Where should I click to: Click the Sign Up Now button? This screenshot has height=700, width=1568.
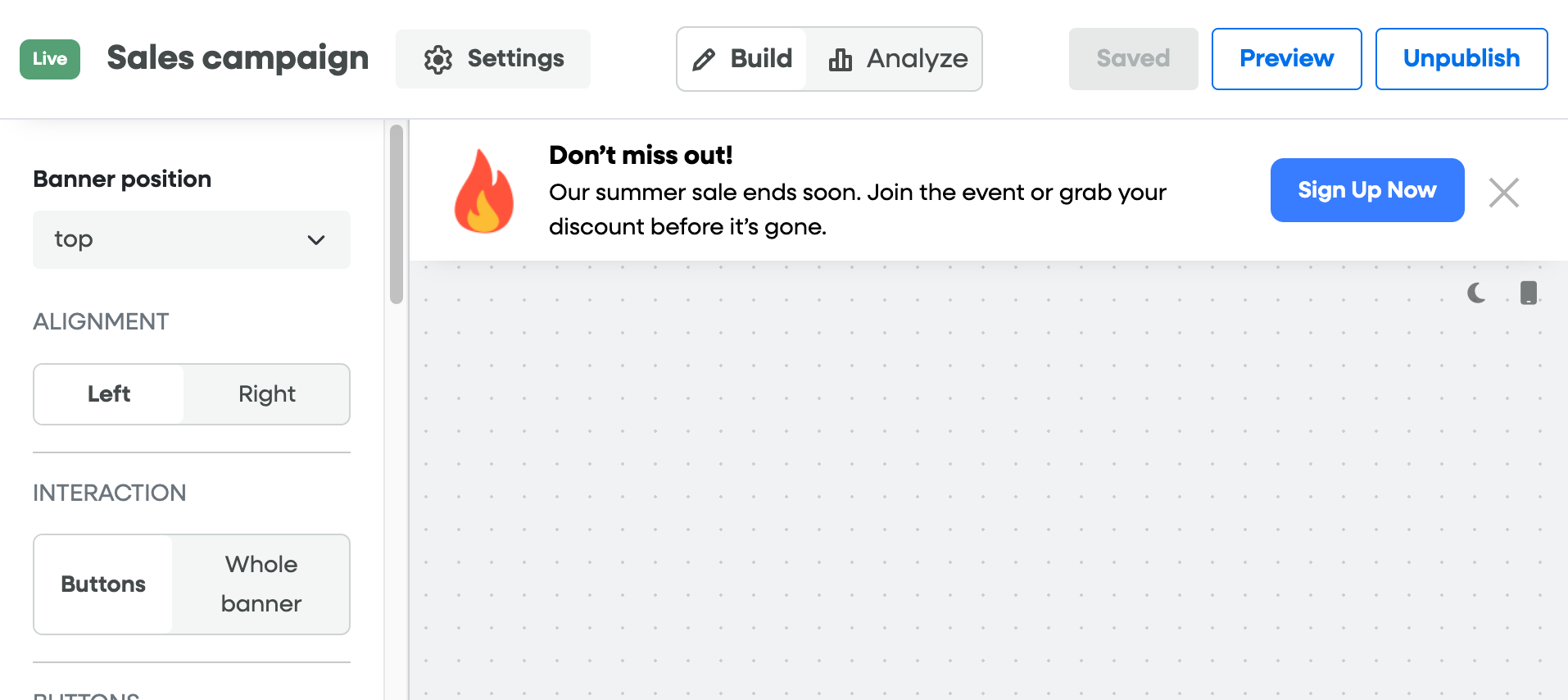pyautogui.click(x=1366, y=190)
